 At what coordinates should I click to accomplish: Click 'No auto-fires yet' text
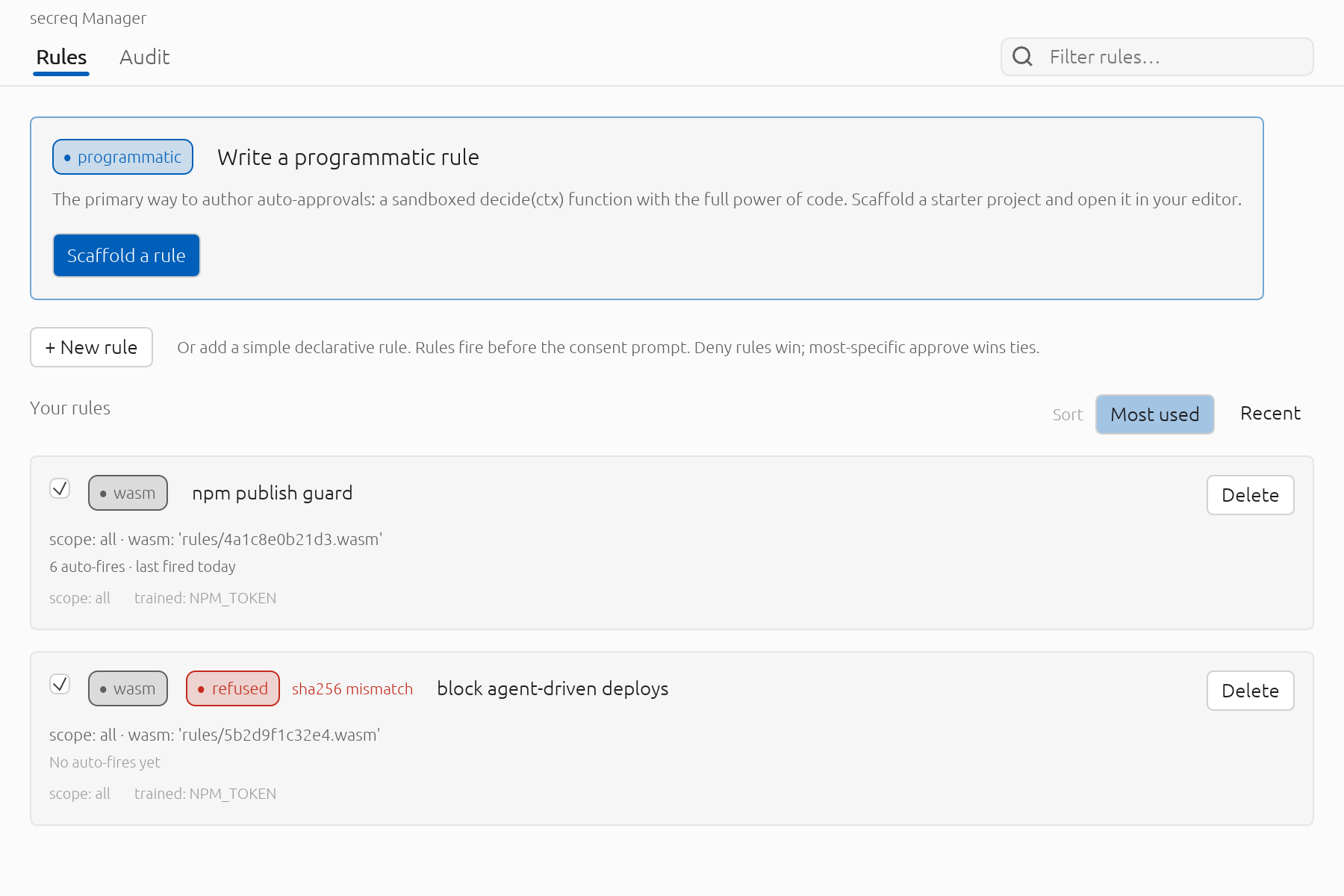pyautogui.click(x=105, y=762)
